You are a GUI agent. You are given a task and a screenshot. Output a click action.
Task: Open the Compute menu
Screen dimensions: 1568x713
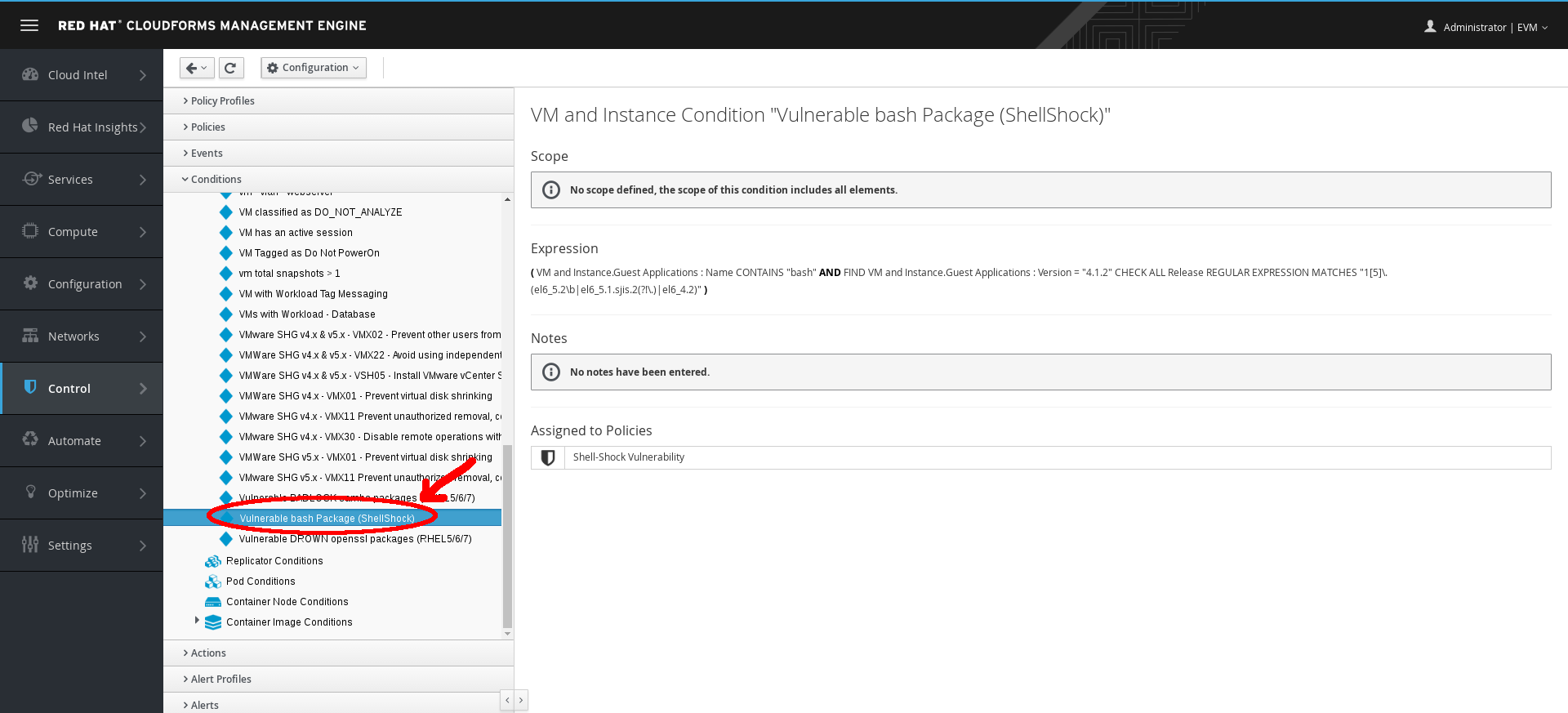click(82, 231)
